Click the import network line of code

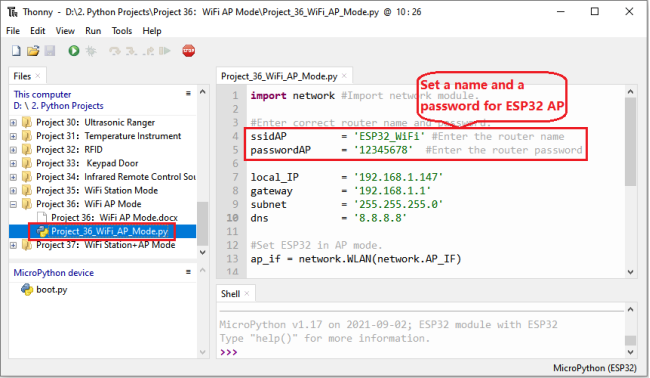[x=292, y=96]
